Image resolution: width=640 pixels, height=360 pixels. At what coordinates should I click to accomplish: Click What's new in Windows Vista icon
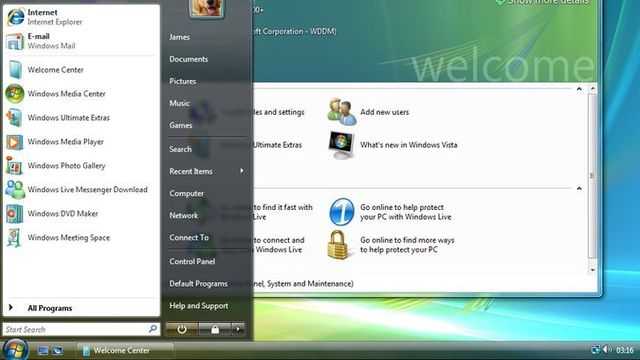pos(341,145)
